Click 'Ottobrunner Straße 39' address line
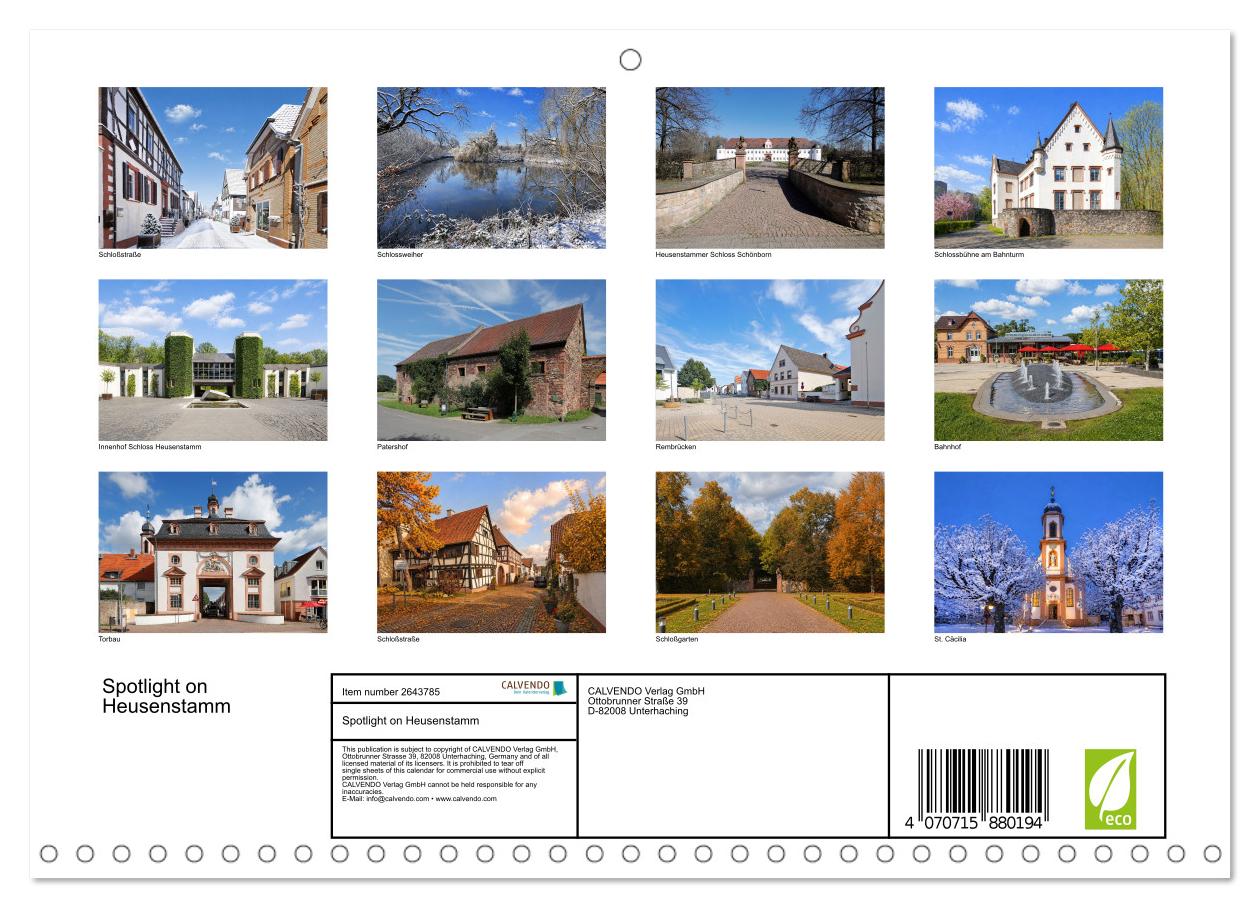 [x=638, y=701]
